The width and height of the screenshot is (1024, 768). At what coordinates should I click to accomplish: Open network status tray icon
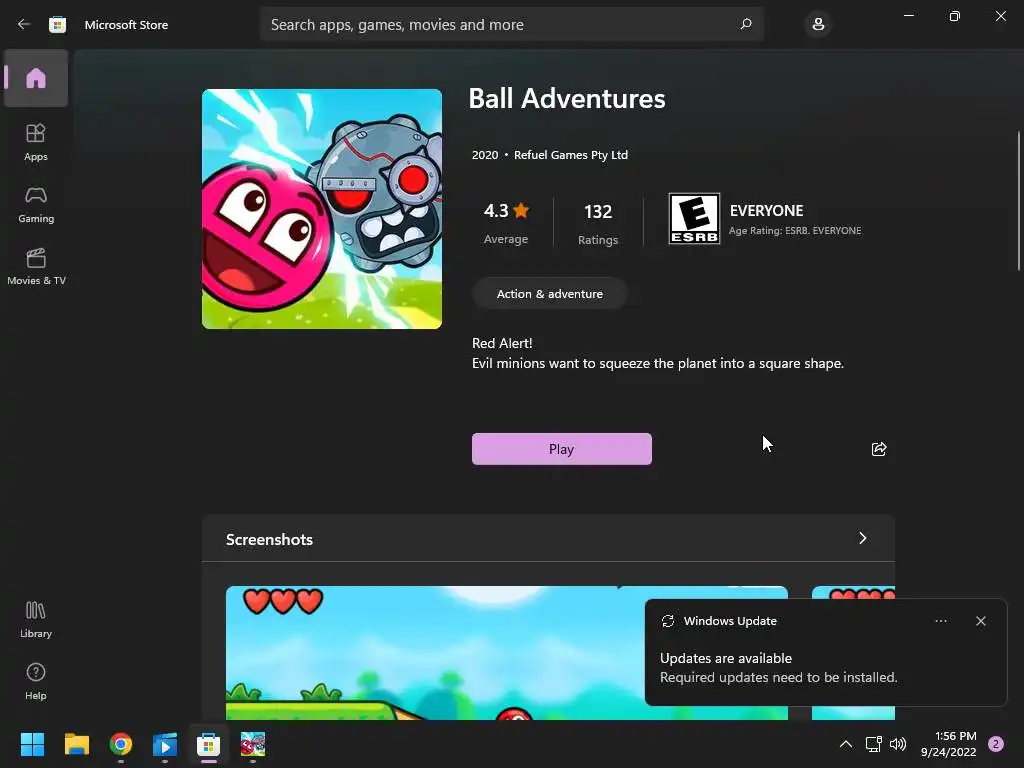pos(873,744)
